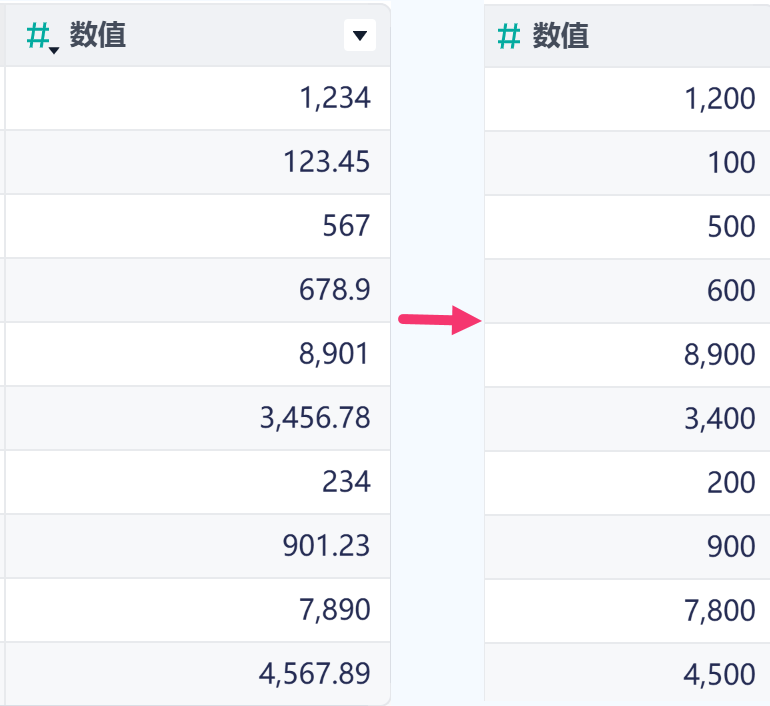Select the right 数值 column header label

(x=560, y=36)
